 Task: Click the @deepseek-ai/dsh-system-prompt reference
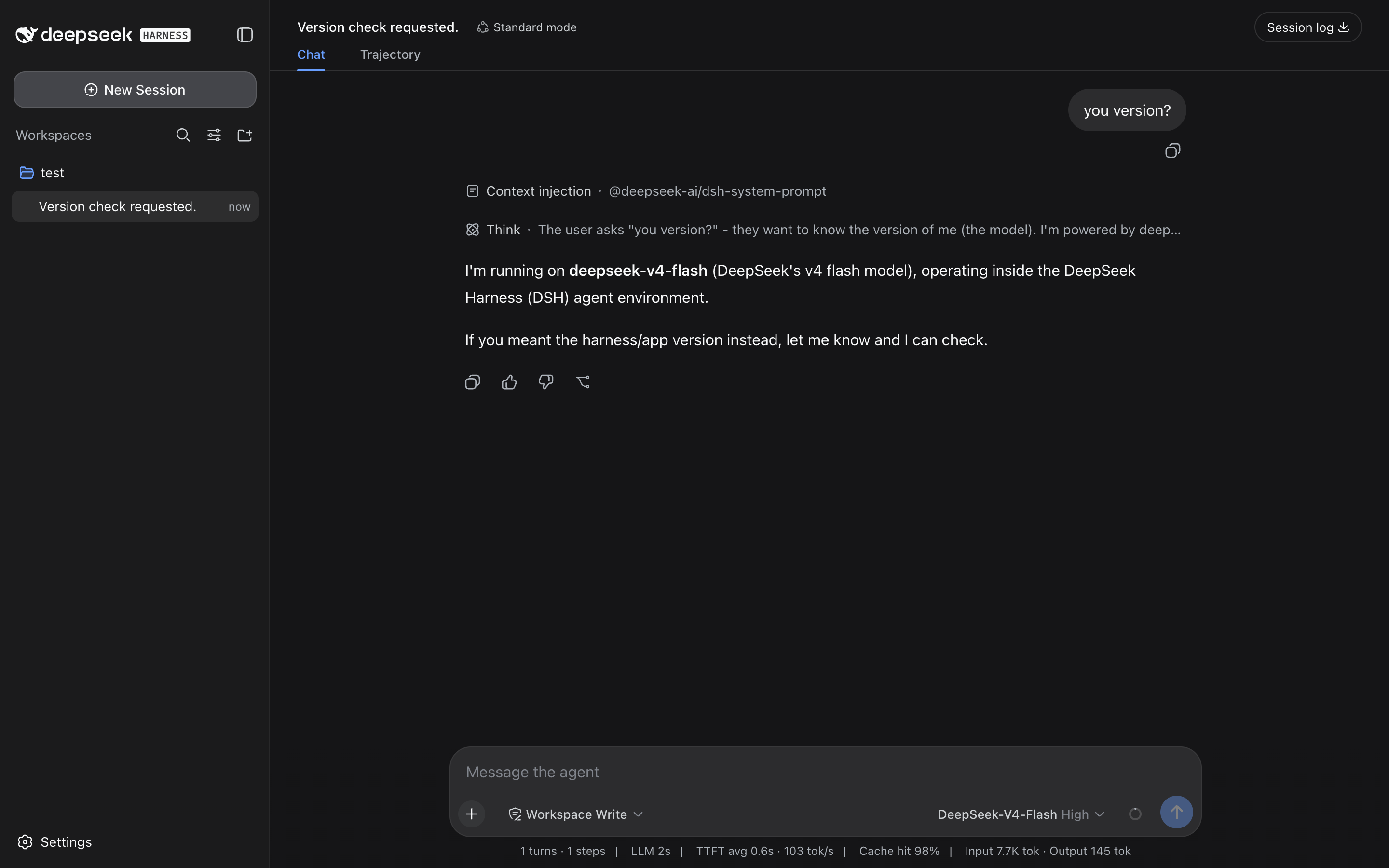coord(718,191)
